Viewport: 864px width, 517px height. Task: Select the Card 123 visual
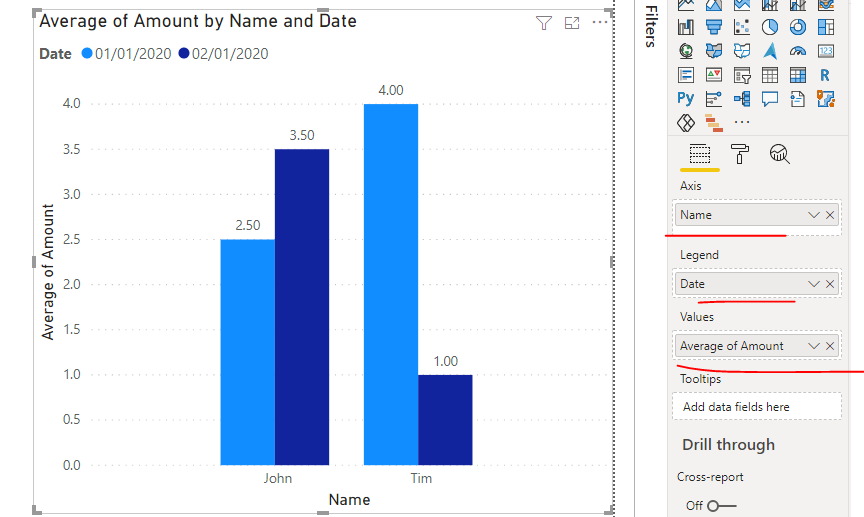tap(826, 51)
